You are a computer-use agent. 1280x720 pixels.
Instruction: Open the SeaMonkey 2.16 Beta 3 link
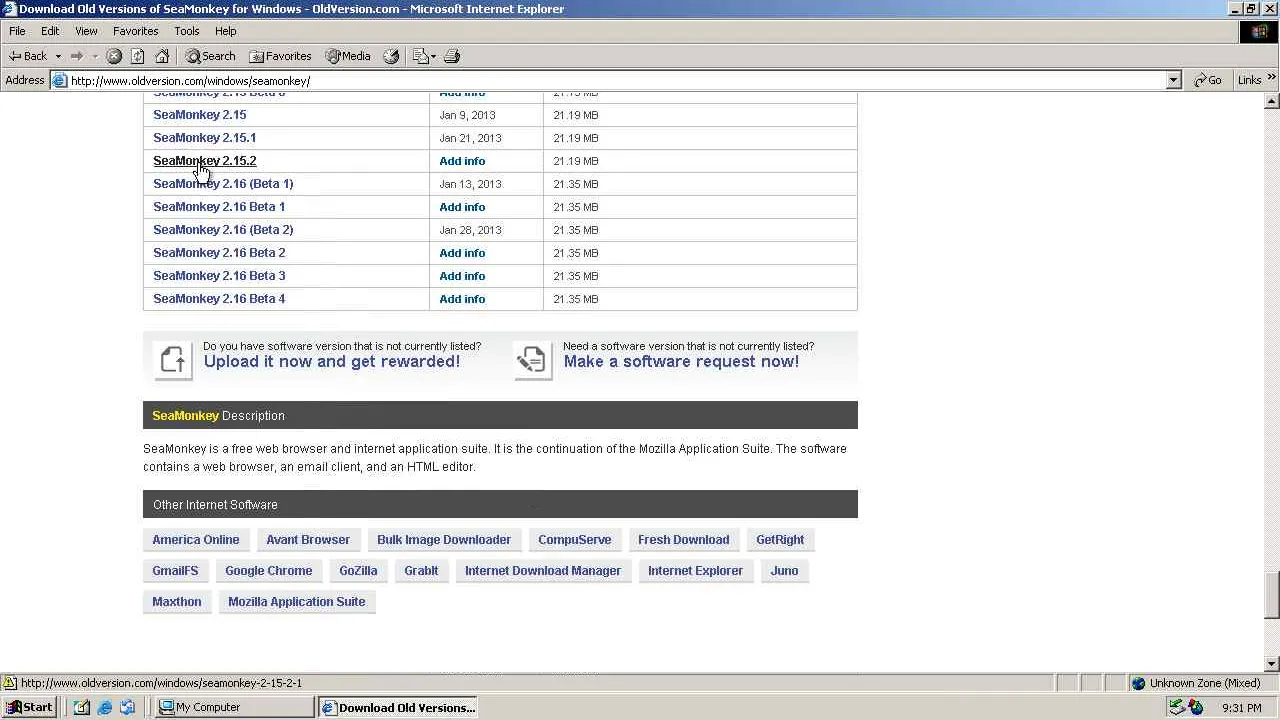(219, 276)
